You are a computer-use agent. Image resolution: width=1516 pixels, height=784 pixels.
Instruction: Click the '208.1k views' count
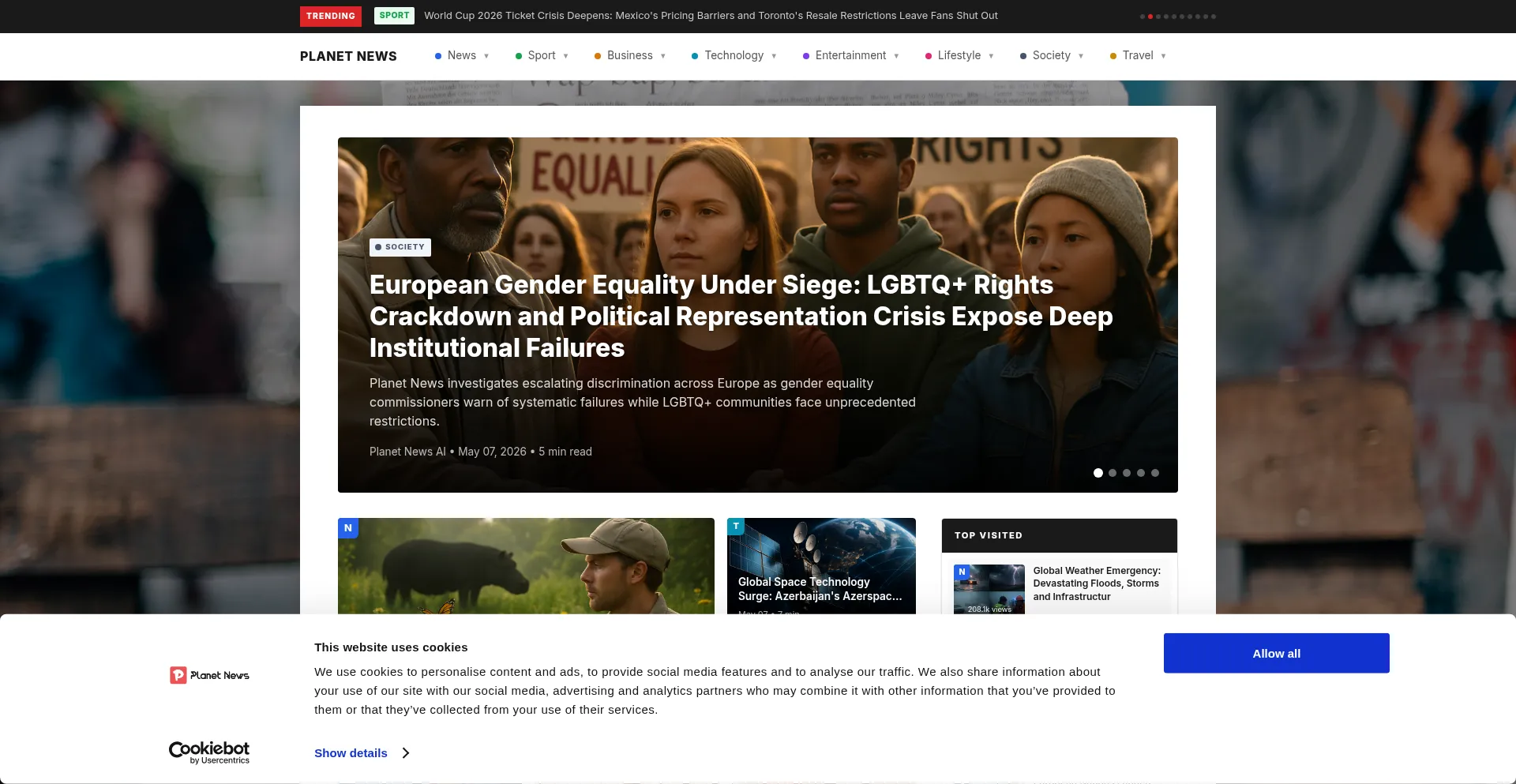(x=989, y=610)
